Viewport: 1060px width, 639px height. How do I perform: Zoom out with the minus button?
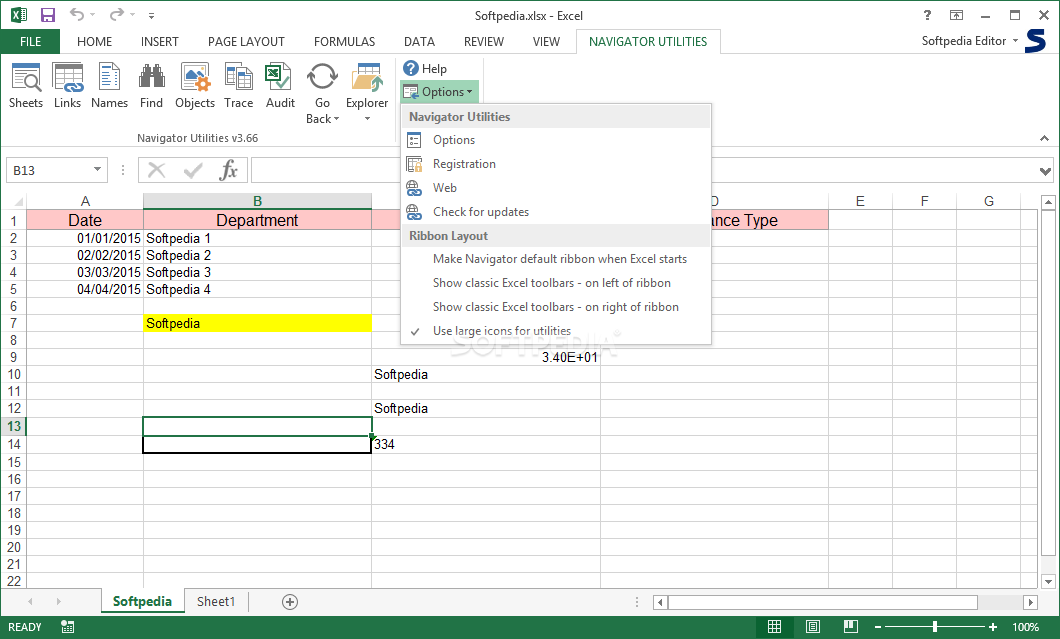click(877, 627)
